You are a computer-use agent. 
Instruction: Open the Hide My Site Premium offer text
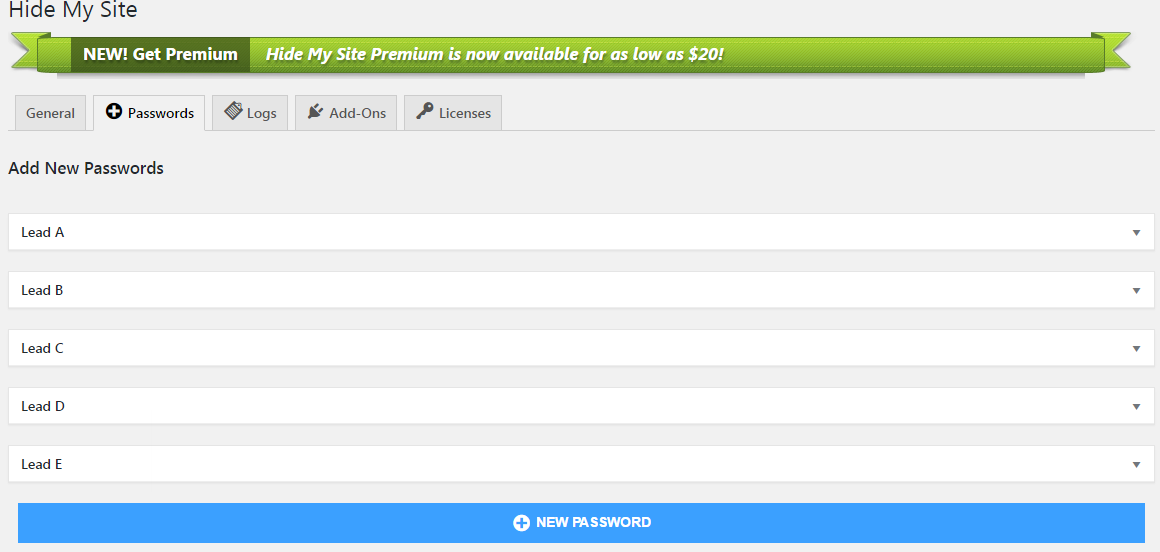(494, 54)
